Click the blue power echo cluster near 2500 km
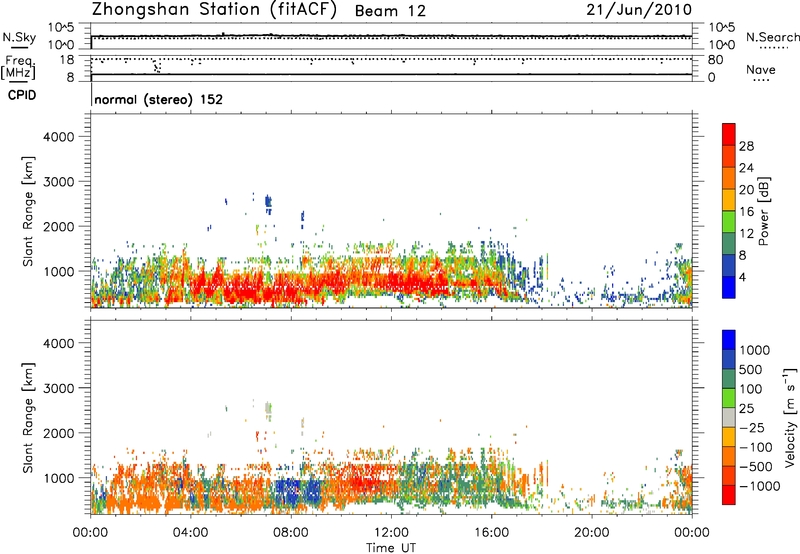800x554 pixels. pos(268,203)
